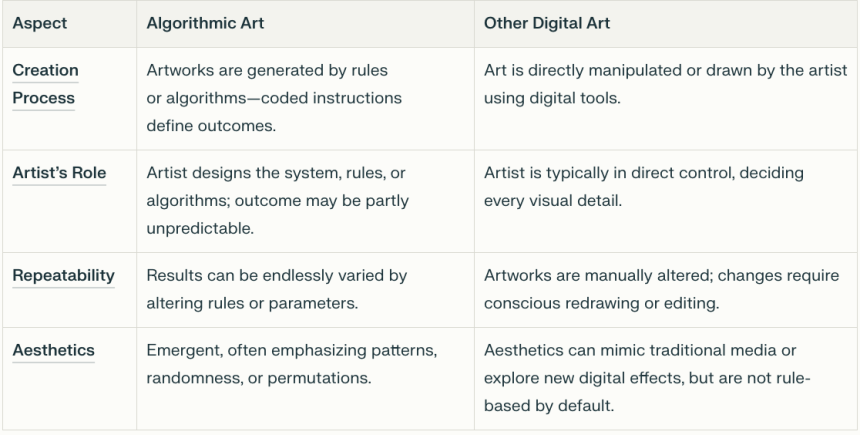
Task: Click the text 'conscious redrawing or editing.'
Action: (x=601, y=303)
